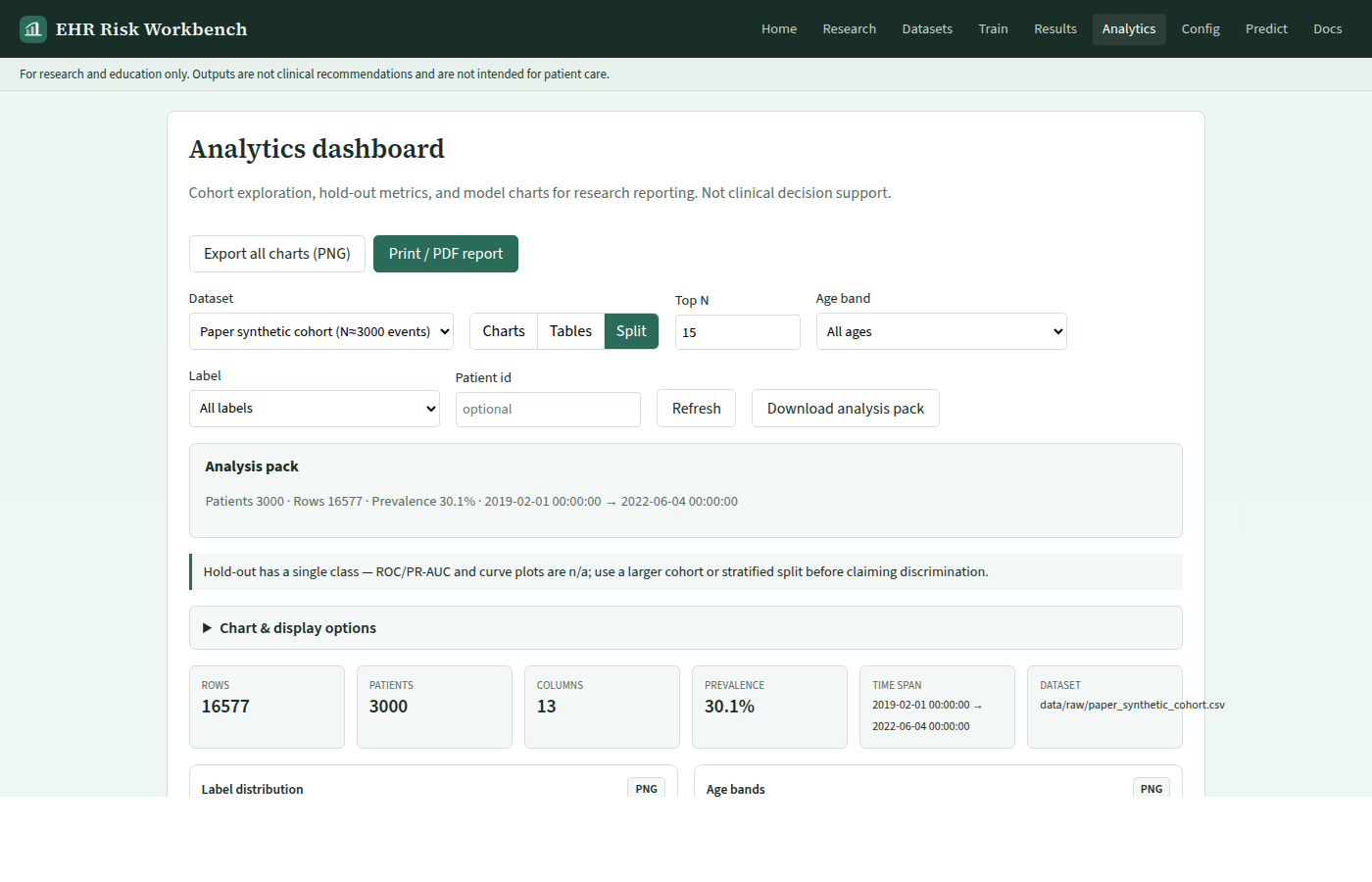Screen dimensions: 1372x882
Task: Expand Chart & display options section
Action: pos(686,628)
